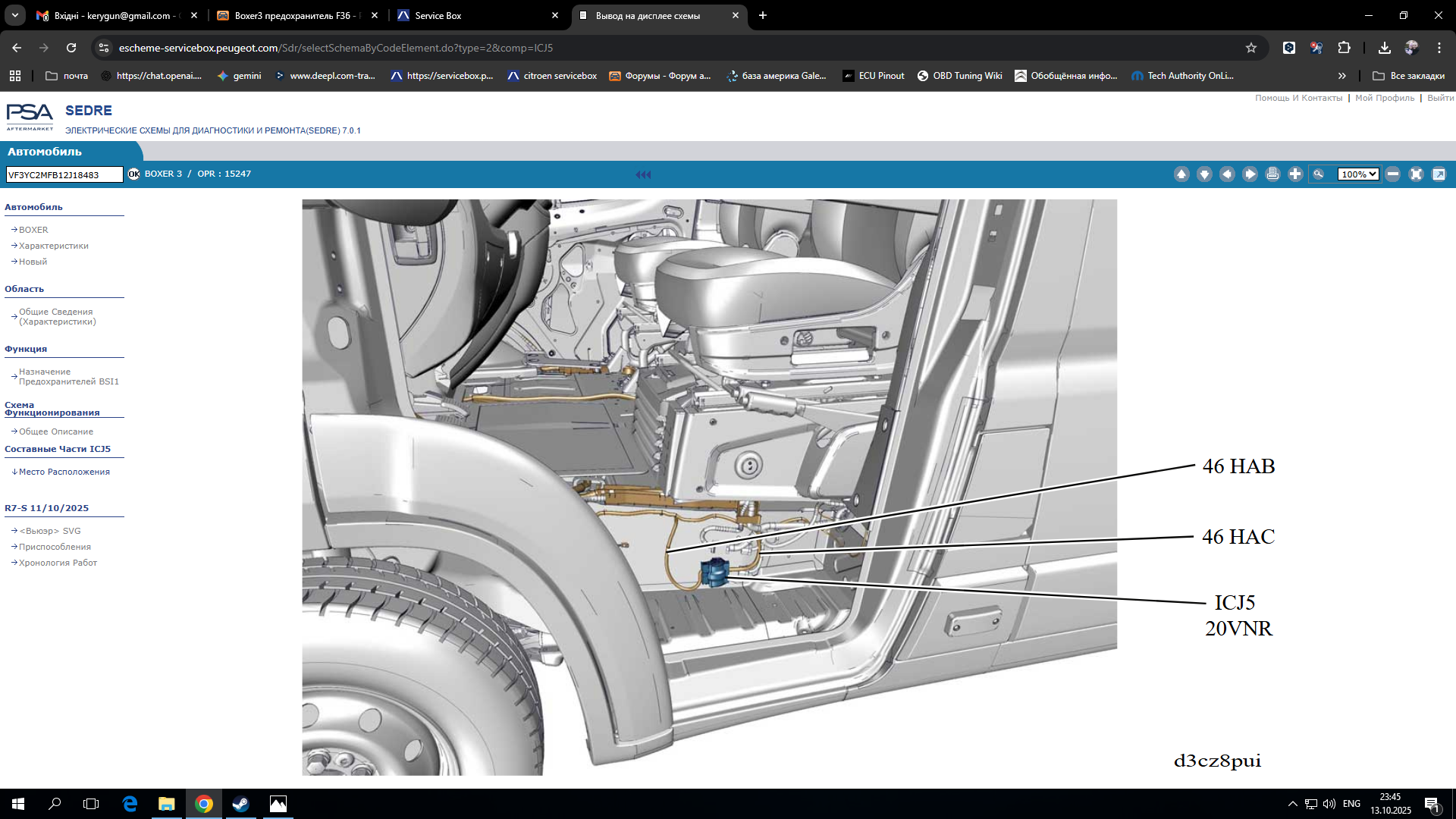Click the pan up arrow icon

tap(1181, 174)
